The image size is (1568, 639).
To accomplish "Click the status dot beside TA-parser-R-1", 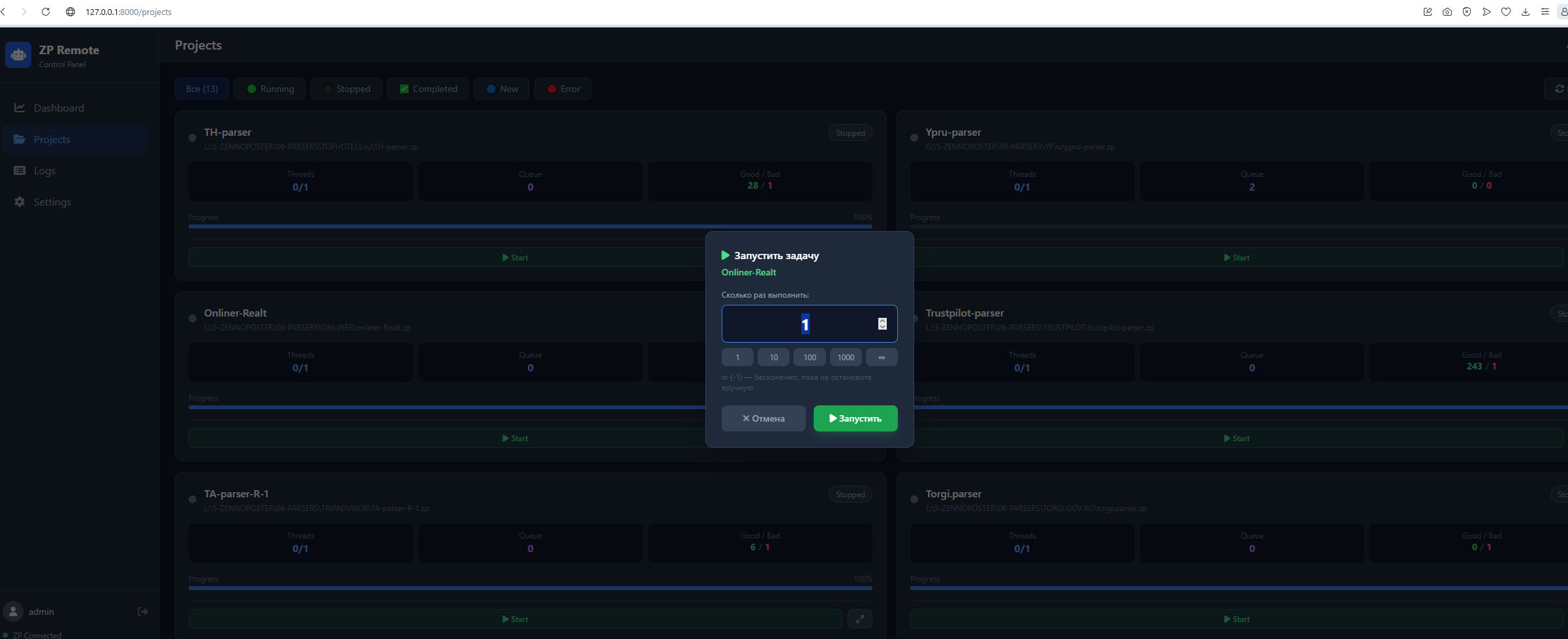I will (192, 499).
